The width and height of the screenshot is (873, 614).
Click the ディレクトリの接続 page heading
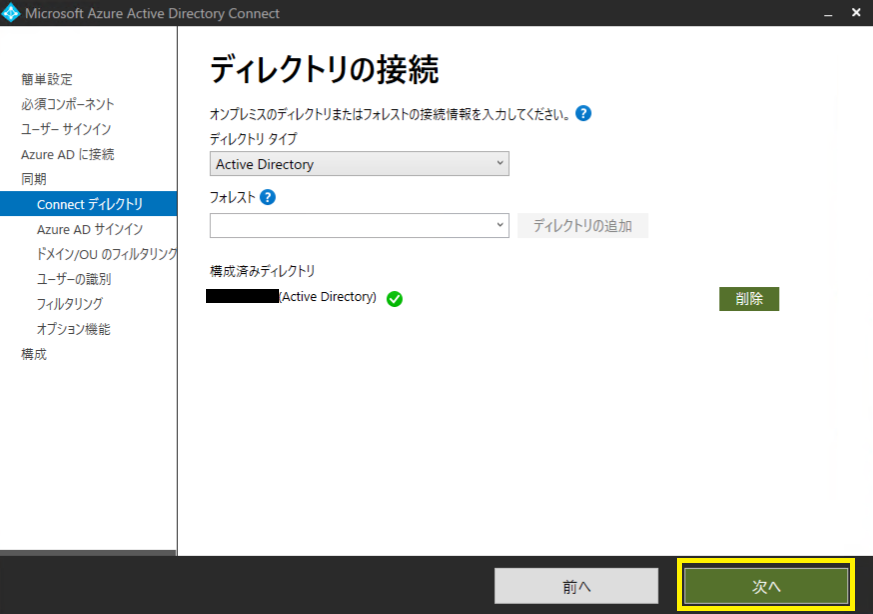click(324, 70)
